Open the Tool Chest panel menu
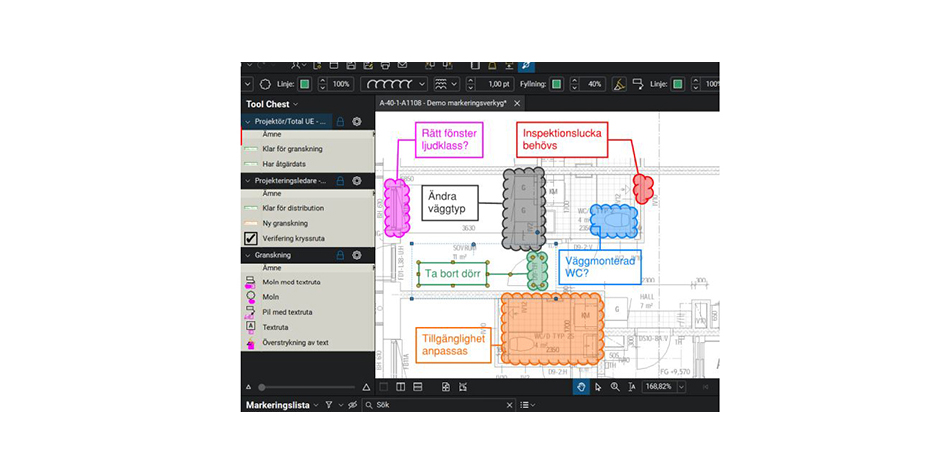The image size is (948, 474). pos(297,104)
